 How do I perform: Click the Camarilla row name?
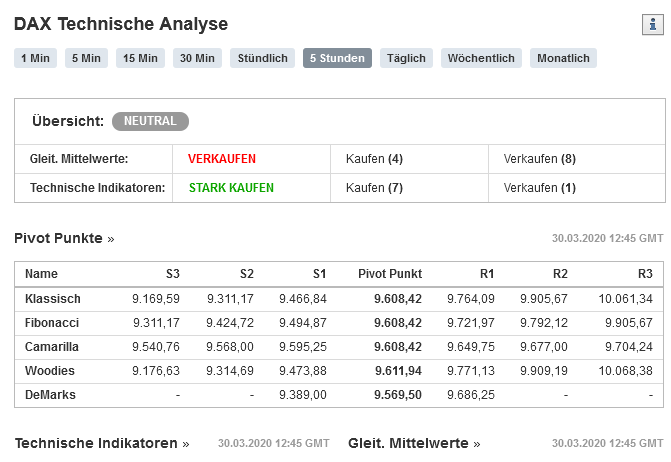52,346
